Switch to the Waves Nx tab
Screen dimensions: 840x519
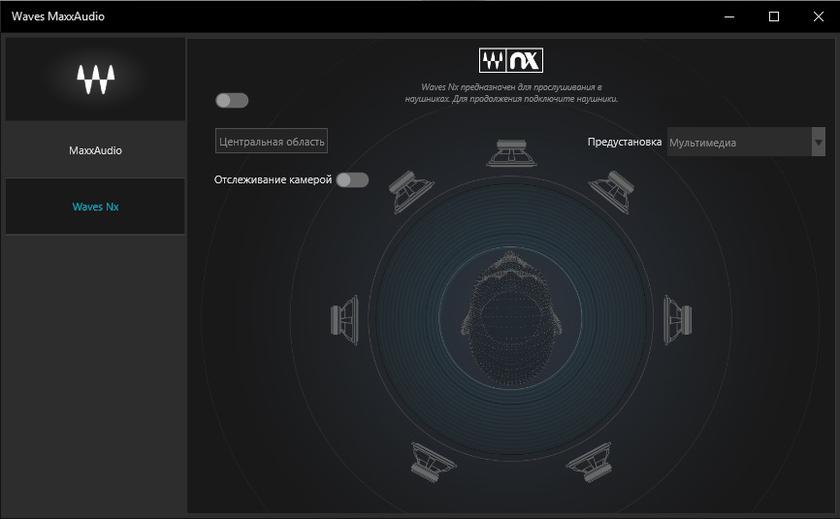pos(96,207)
